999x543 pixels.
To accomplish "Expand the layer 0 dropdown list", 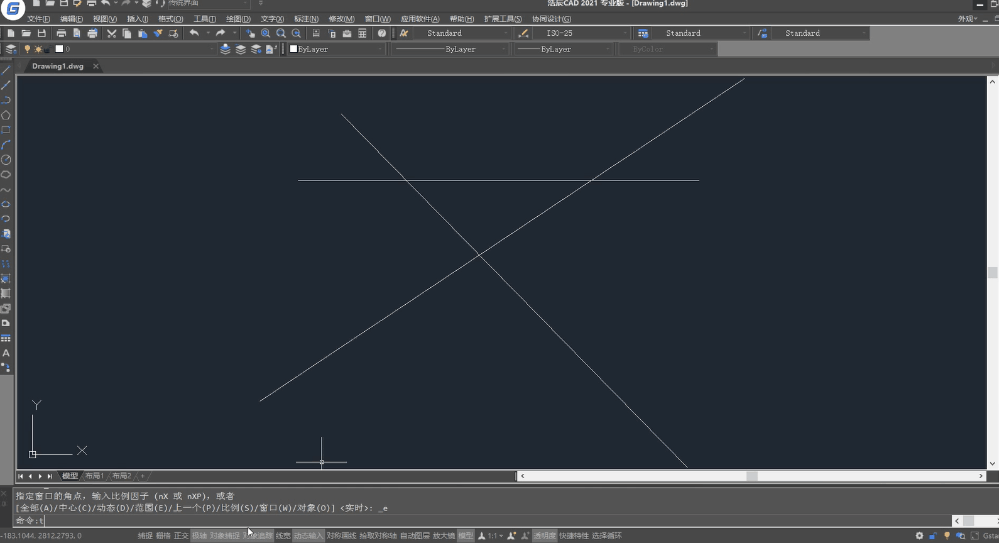I will pyautogui.click(x=136, y=49).
